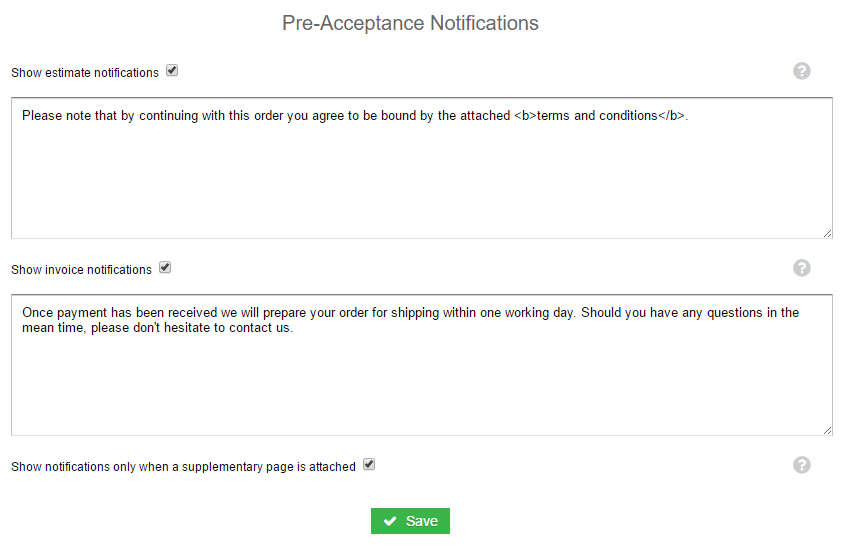Click the checkmark icon on Save
Viewport: 852px width, 554px height.
pyautogui.click(x=390, y=521)
